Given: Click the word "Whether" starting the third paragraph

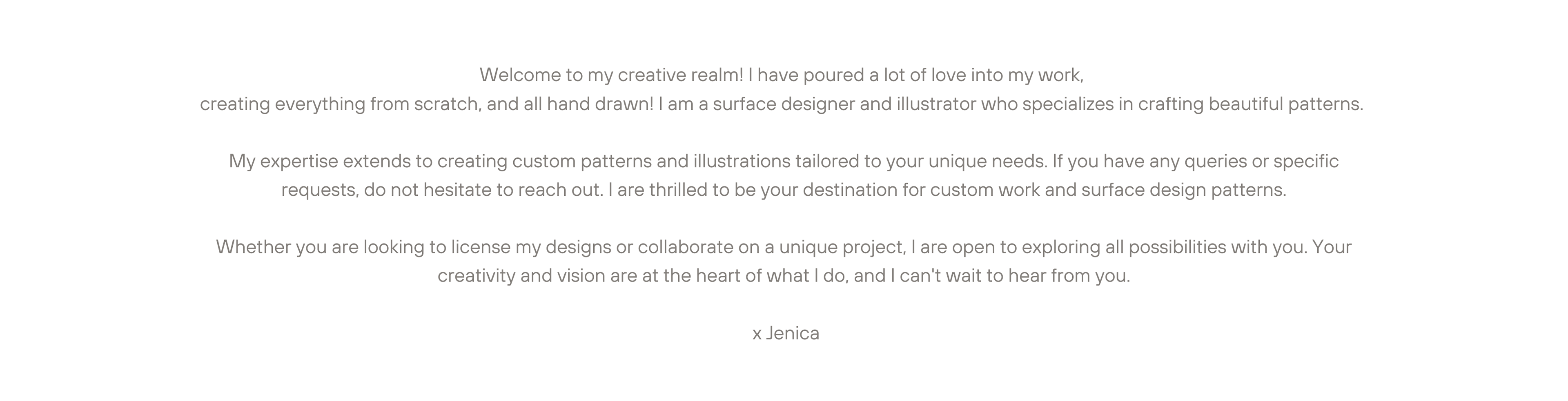Looking at the screenshot, I should 253,247.
